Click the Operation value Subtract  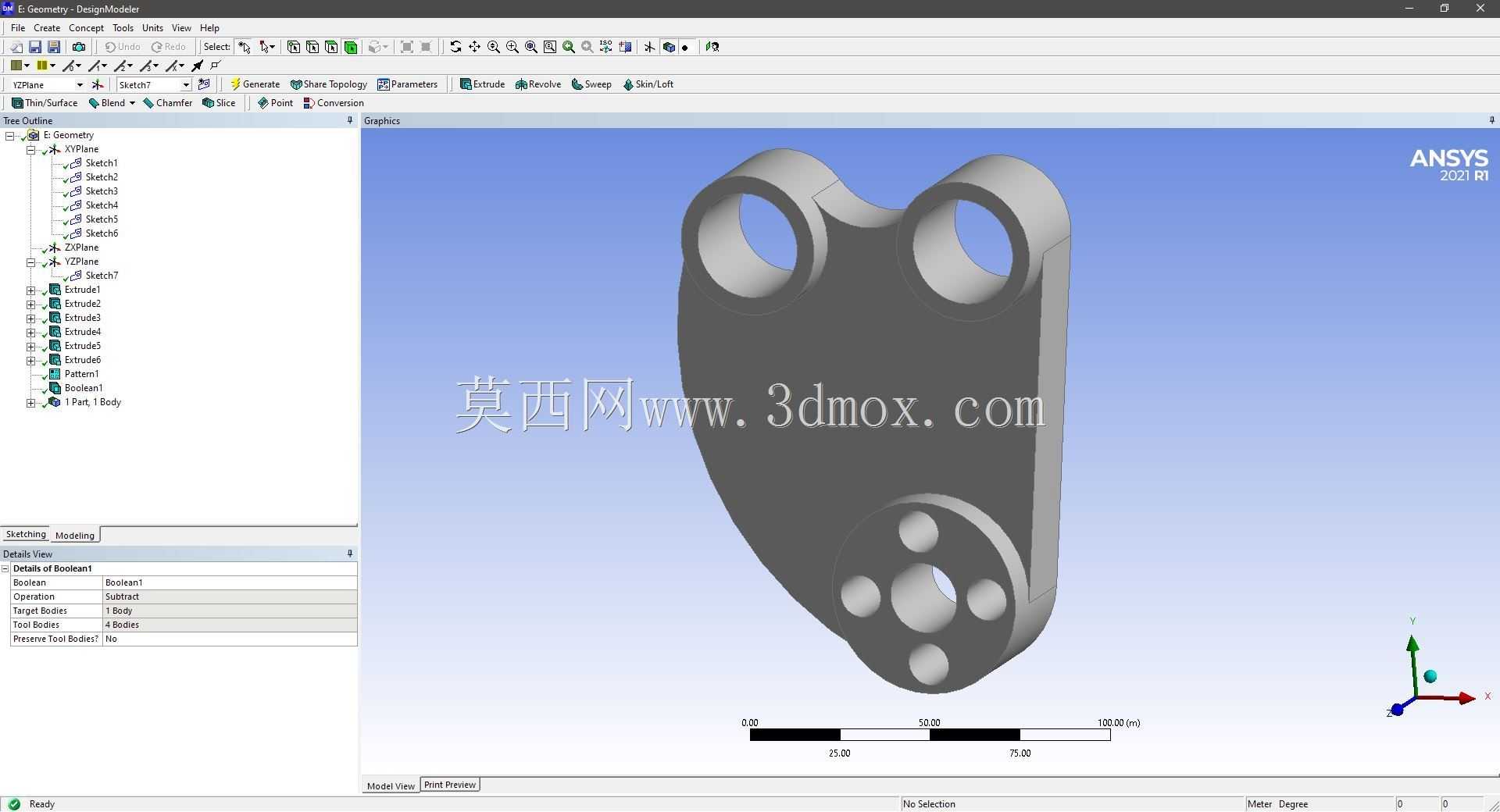coord(230,597)
